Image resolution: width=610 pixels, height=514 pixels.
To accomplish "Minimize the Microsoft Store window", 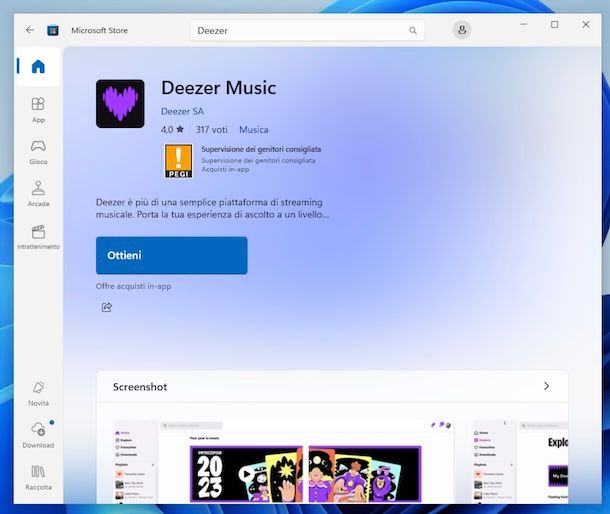I will (x=524, y=25).
